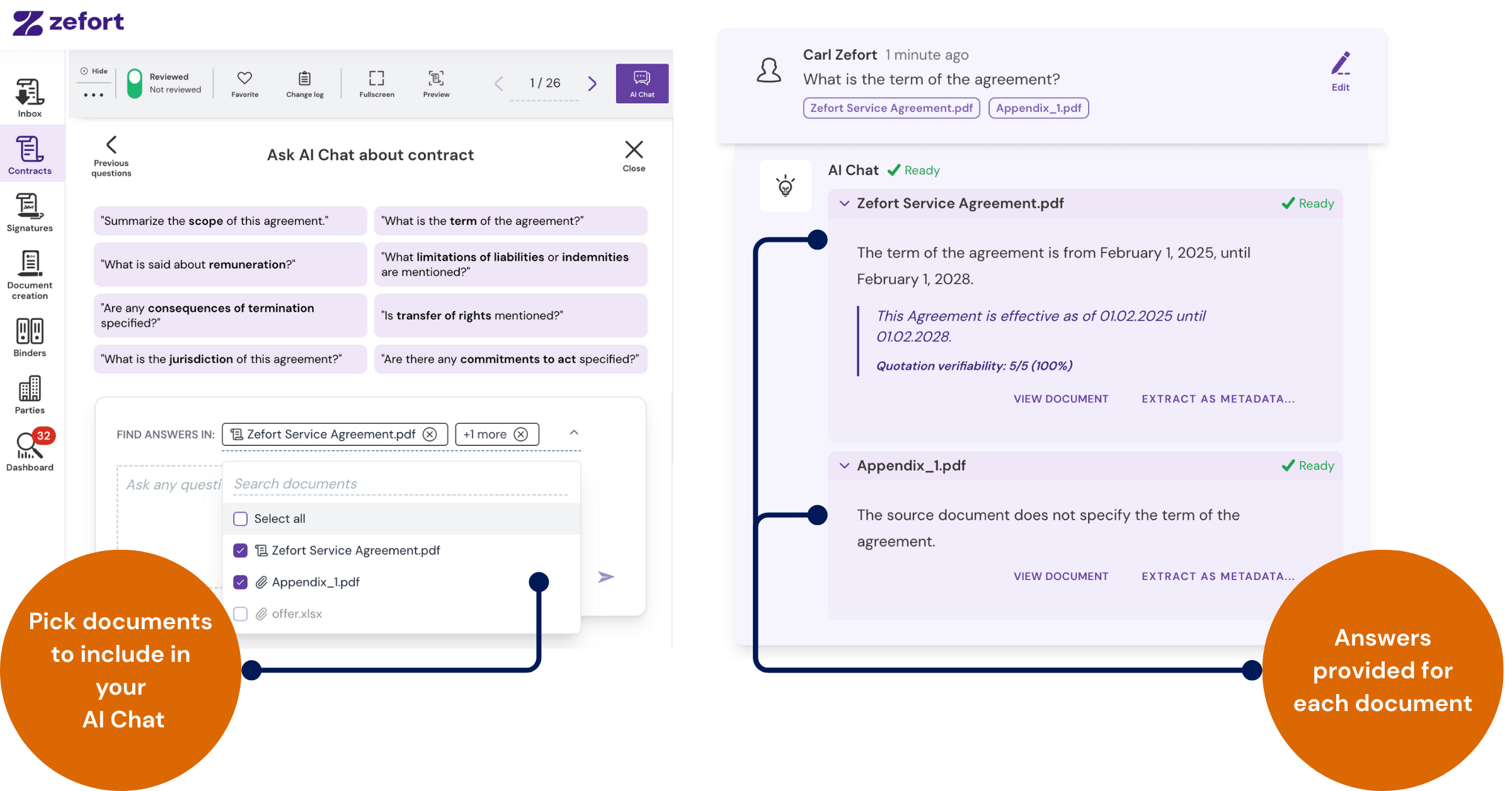Click Quotation verifiability 5/5 text
Screen dimensions: 1512x791
[x=974, y=366]
